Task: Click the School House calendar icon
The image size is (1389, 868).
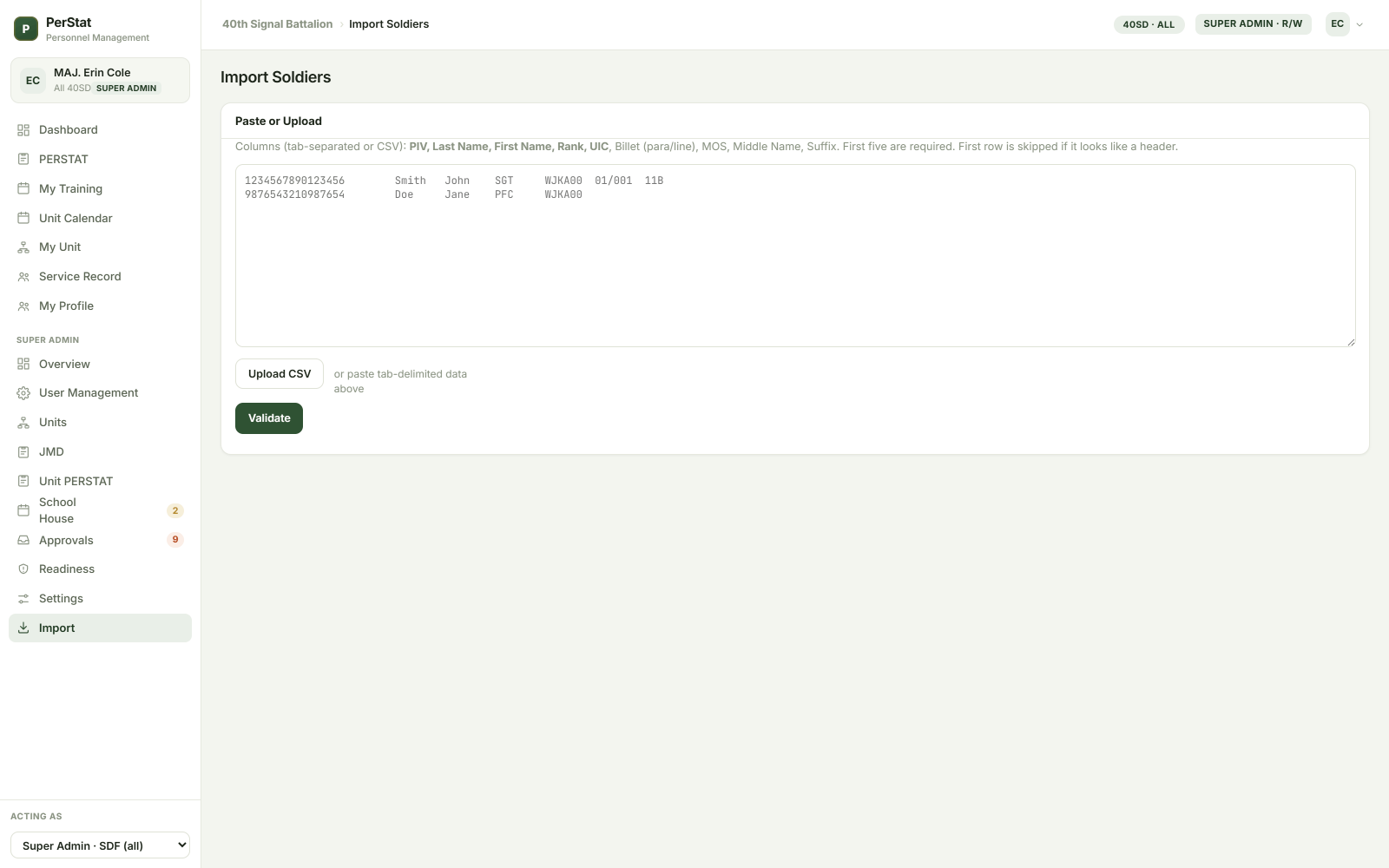Action: click(x=23, y=510)
